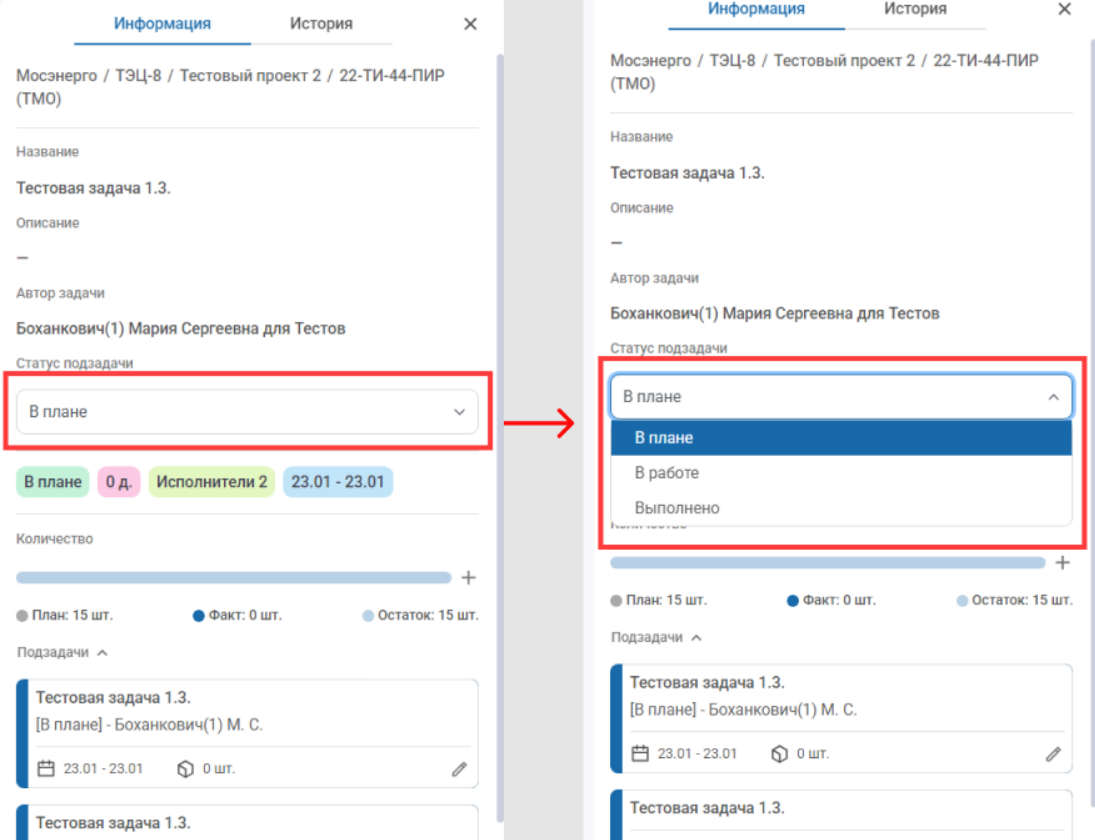Select 'Выполнено' from the status list

677,508
